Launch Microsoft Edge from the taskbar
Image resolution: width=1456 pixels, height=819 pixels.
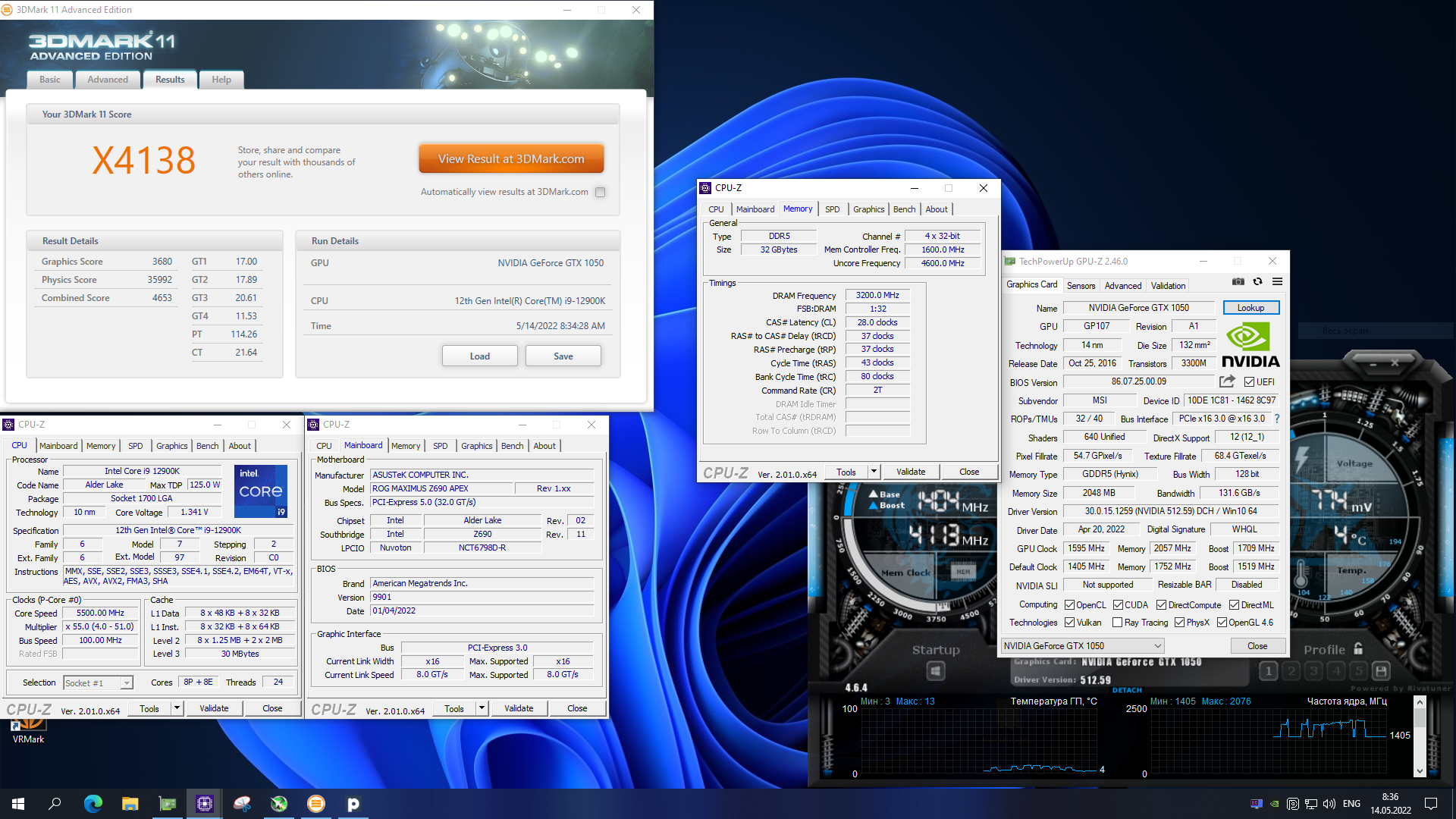(x=93, y=804)
